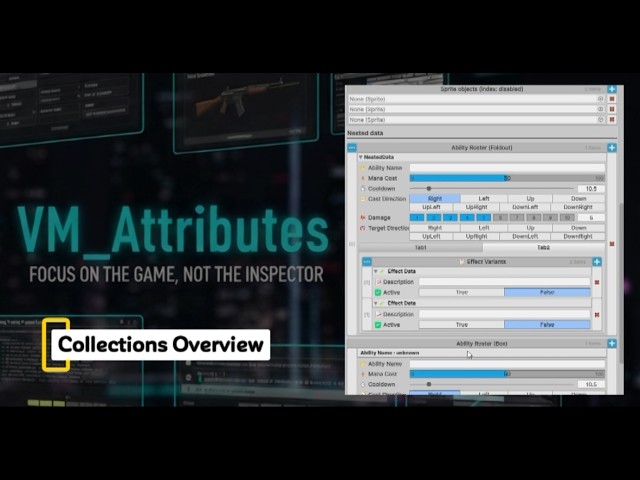The image size is (640, 480).
Task: Set second Effect Data Active to True
Action: pos(462,324)
